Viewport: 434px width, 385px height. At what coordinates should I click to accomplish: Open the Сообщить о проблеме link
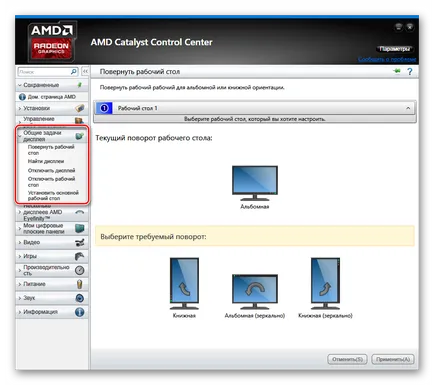click(x=387, y=59)
